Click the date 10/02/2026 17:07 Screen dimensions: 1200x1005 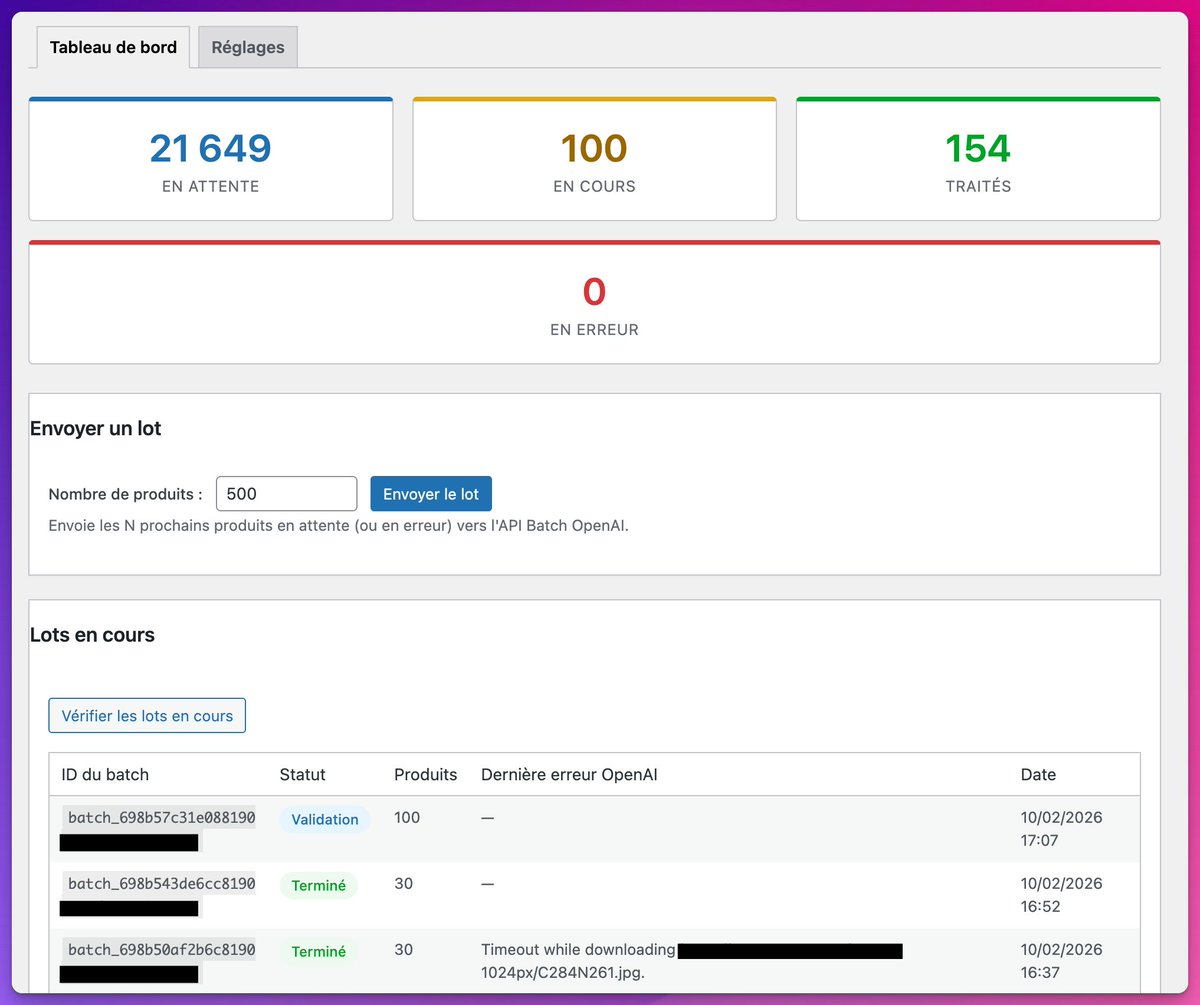tap(1061, 829)
